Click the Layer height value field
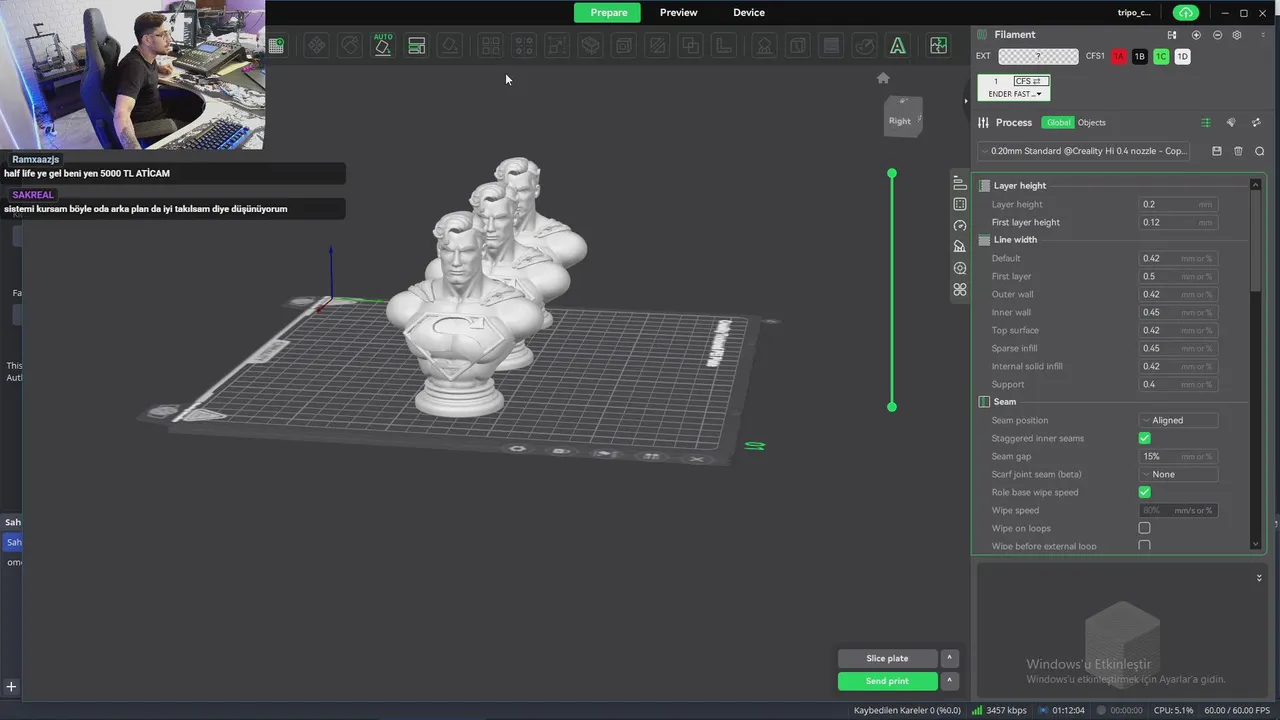Image resolution: width=1280 pixels, height=720 pixels. point(1178,204)
